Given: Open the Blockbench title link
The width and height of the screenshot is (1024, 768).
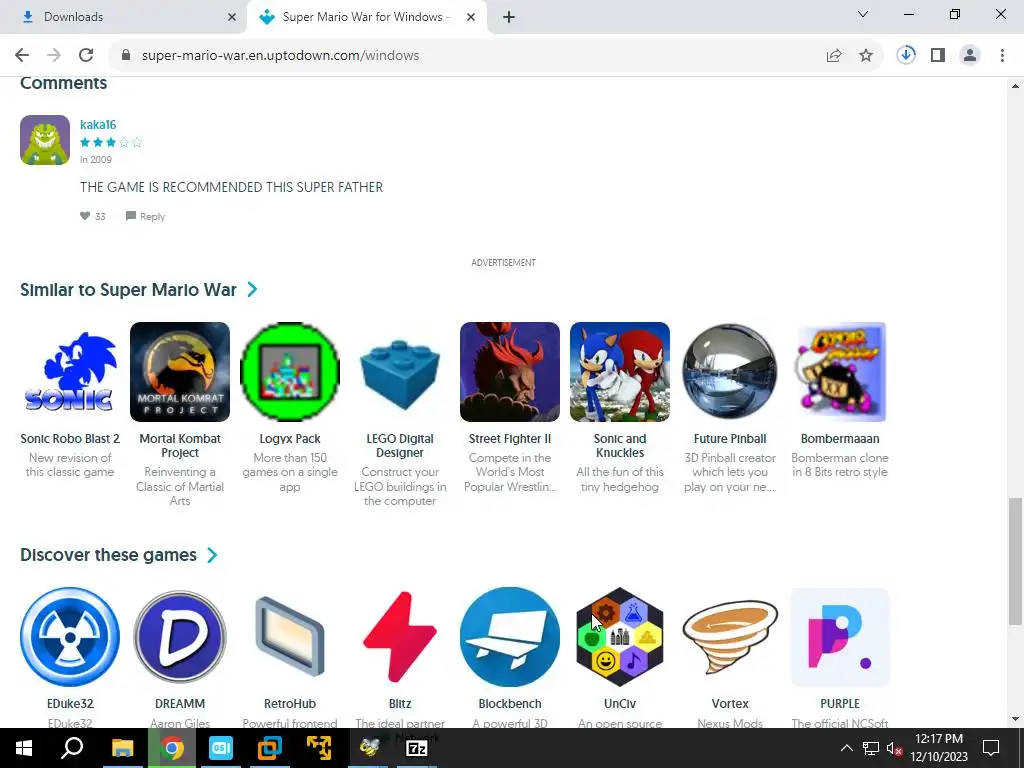Looking at the screenshot, I should [509, 704].
